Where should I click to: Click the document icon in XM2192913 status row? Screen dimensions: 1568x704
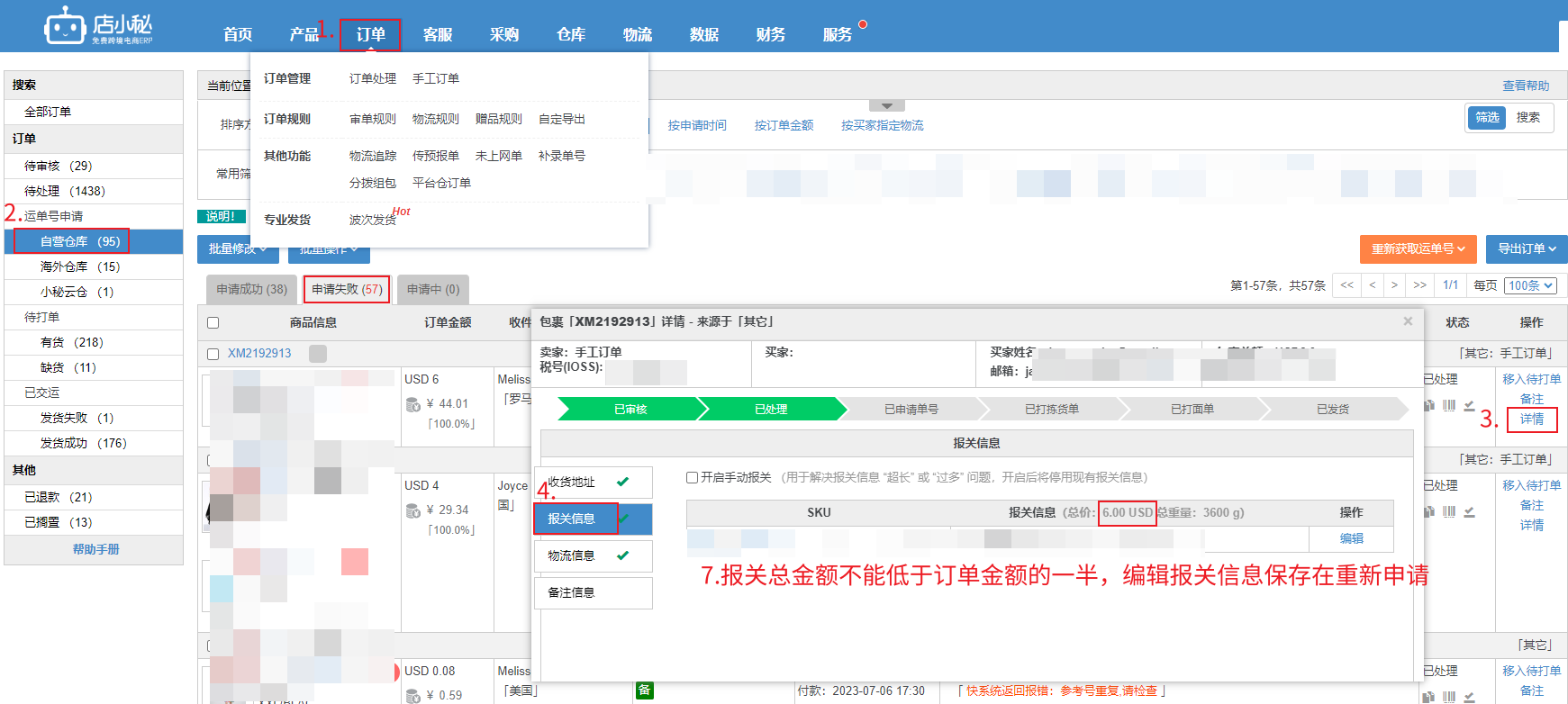point(1429,405)
